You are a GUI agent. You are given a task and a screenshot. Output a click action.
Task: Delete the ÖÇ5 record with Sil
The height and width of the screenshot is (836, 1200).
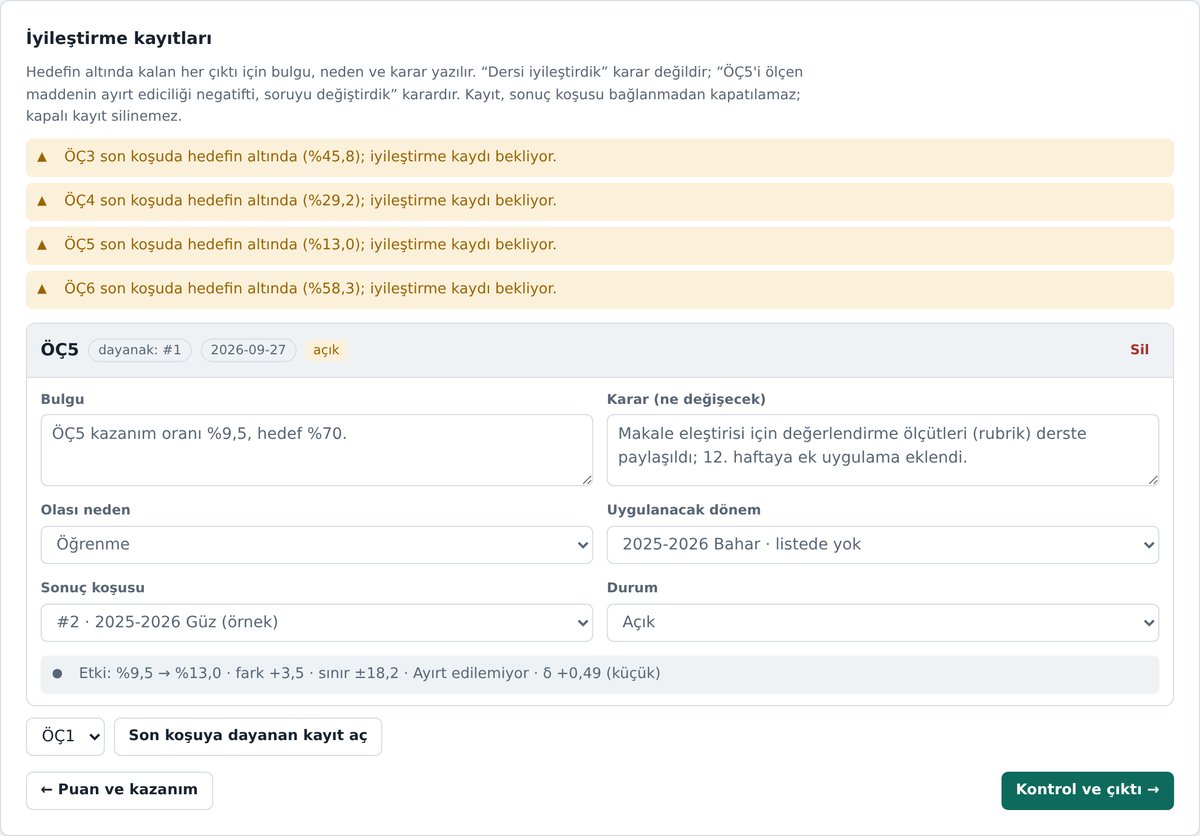point(1139,350)
